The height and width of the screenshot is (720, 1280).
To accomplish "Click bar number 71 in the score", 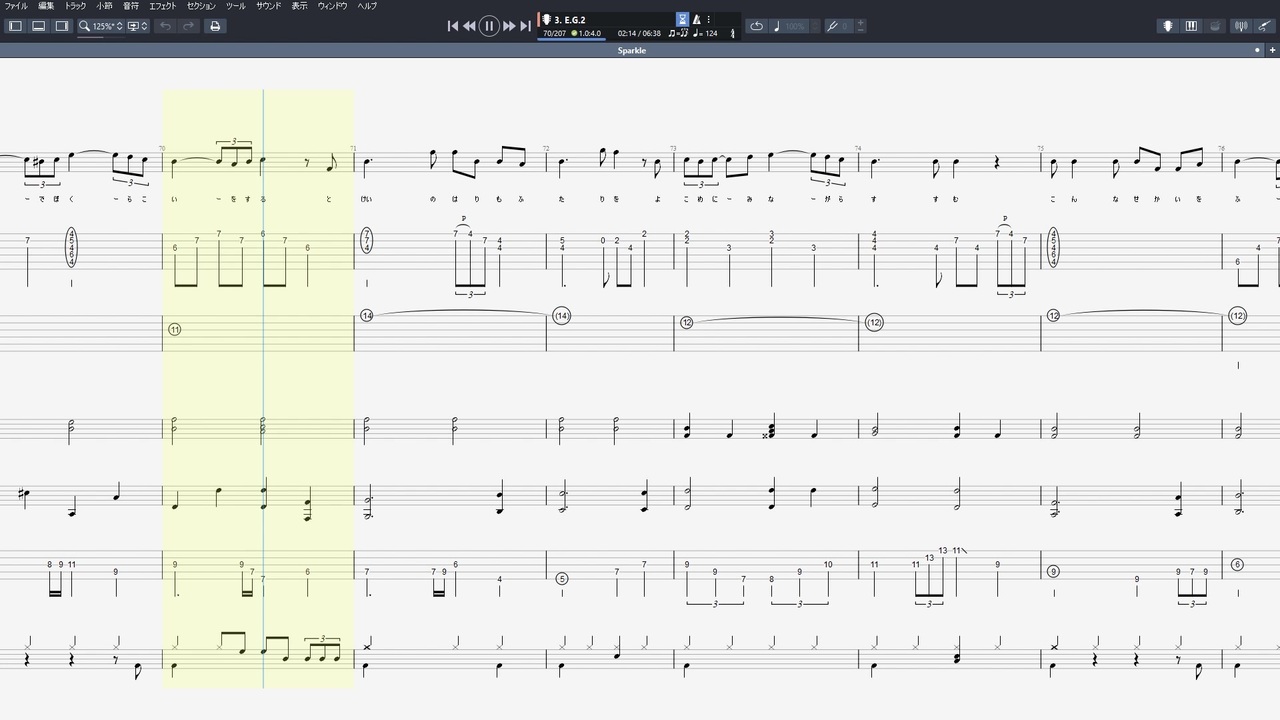I will coord(353,148).
